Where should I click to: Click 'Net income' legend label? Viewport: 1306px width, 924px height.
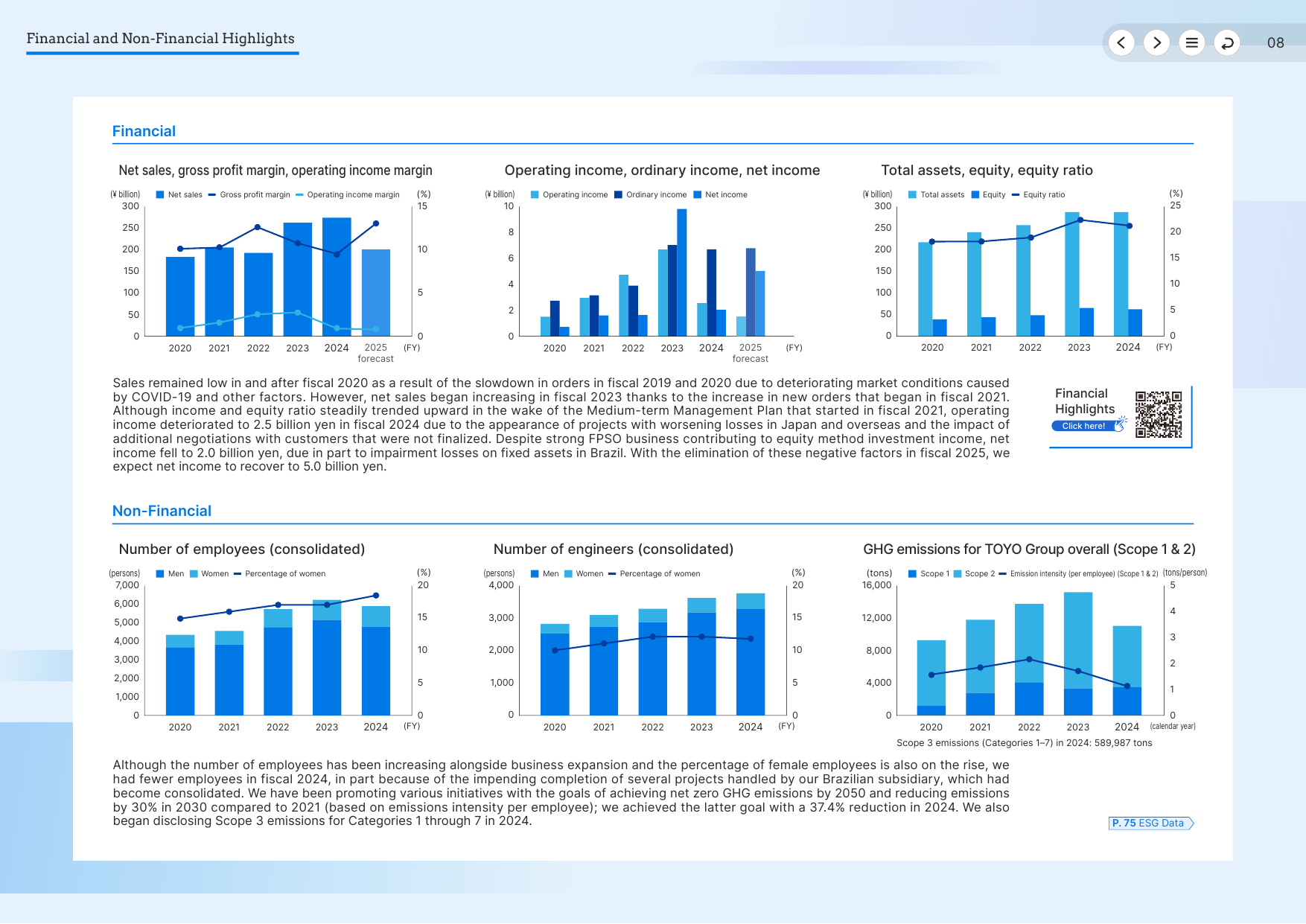pyautogui.click(x=726, y=195)
